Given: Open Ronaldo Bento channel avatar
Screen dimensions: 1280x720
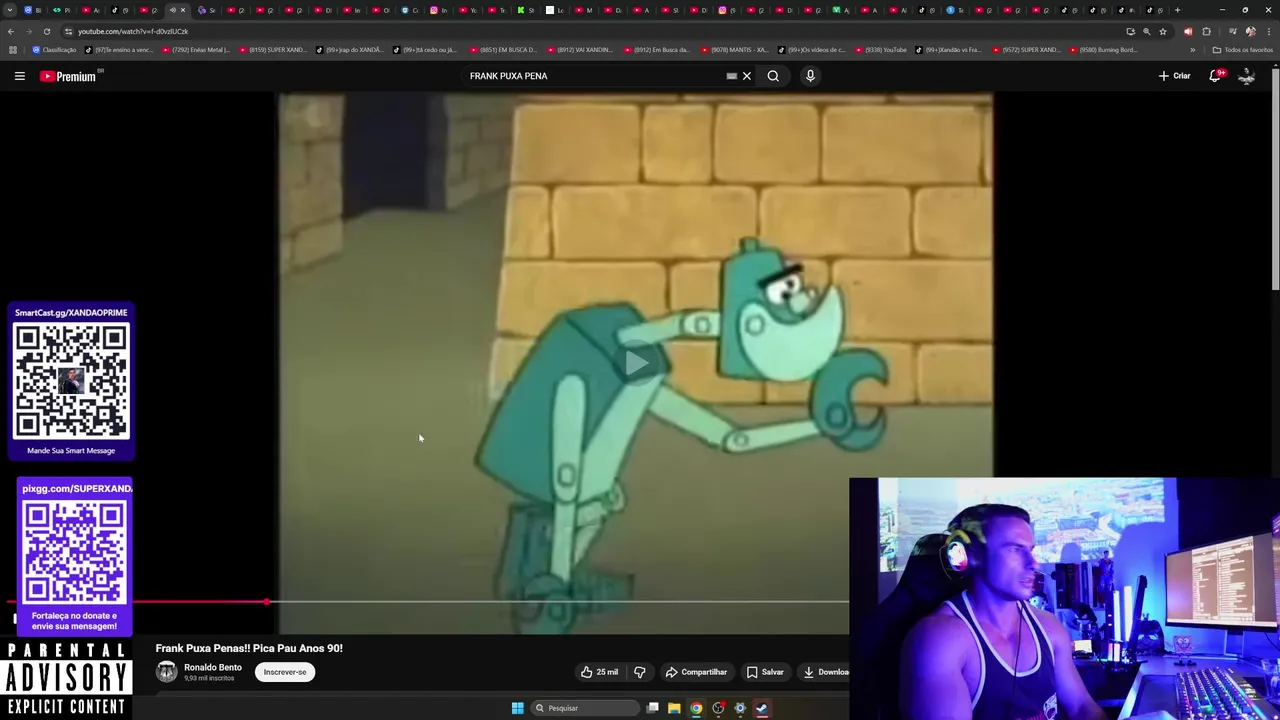Looking at the screenshot, I should click(167, 672).
